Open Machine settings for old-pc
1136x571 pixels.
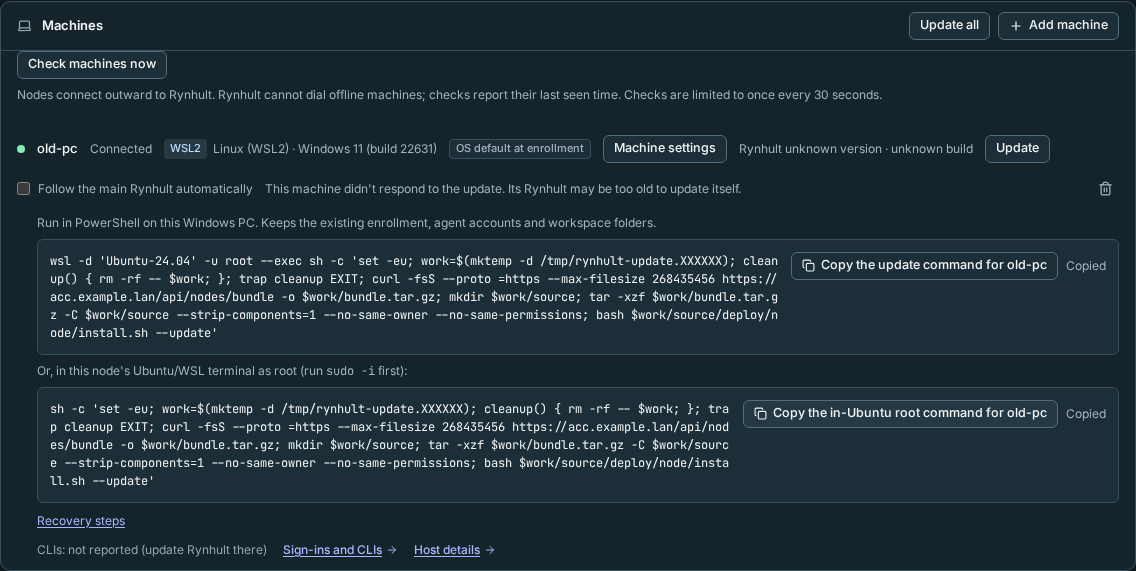(x=664, y=149)
